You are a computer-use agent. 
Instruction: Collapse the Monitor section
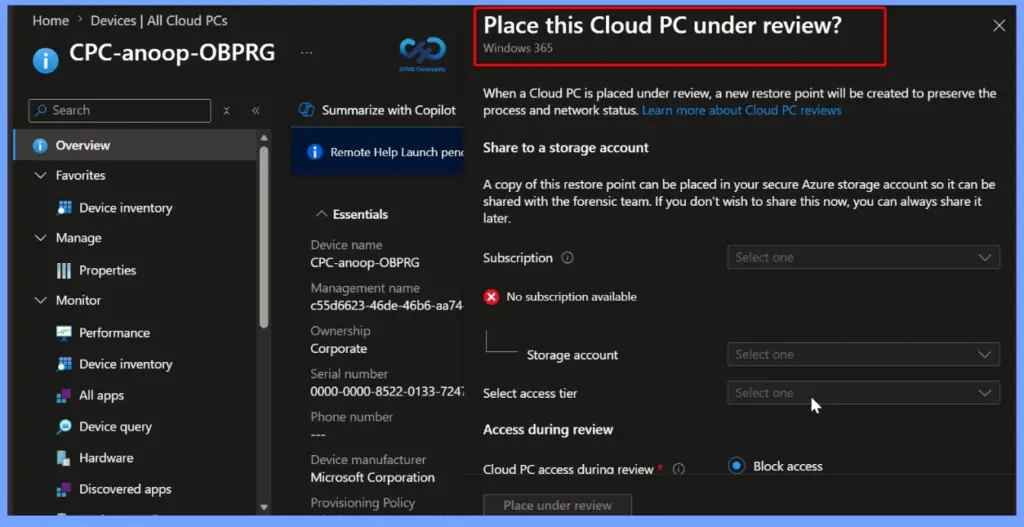point(40,300)
